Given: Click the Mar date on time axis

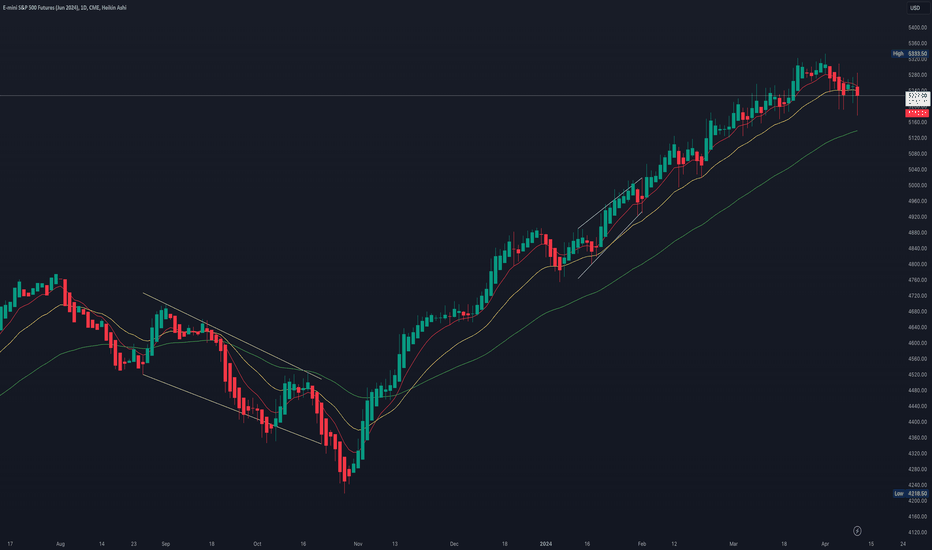Looking at the screenshot, I should (733, 543).
